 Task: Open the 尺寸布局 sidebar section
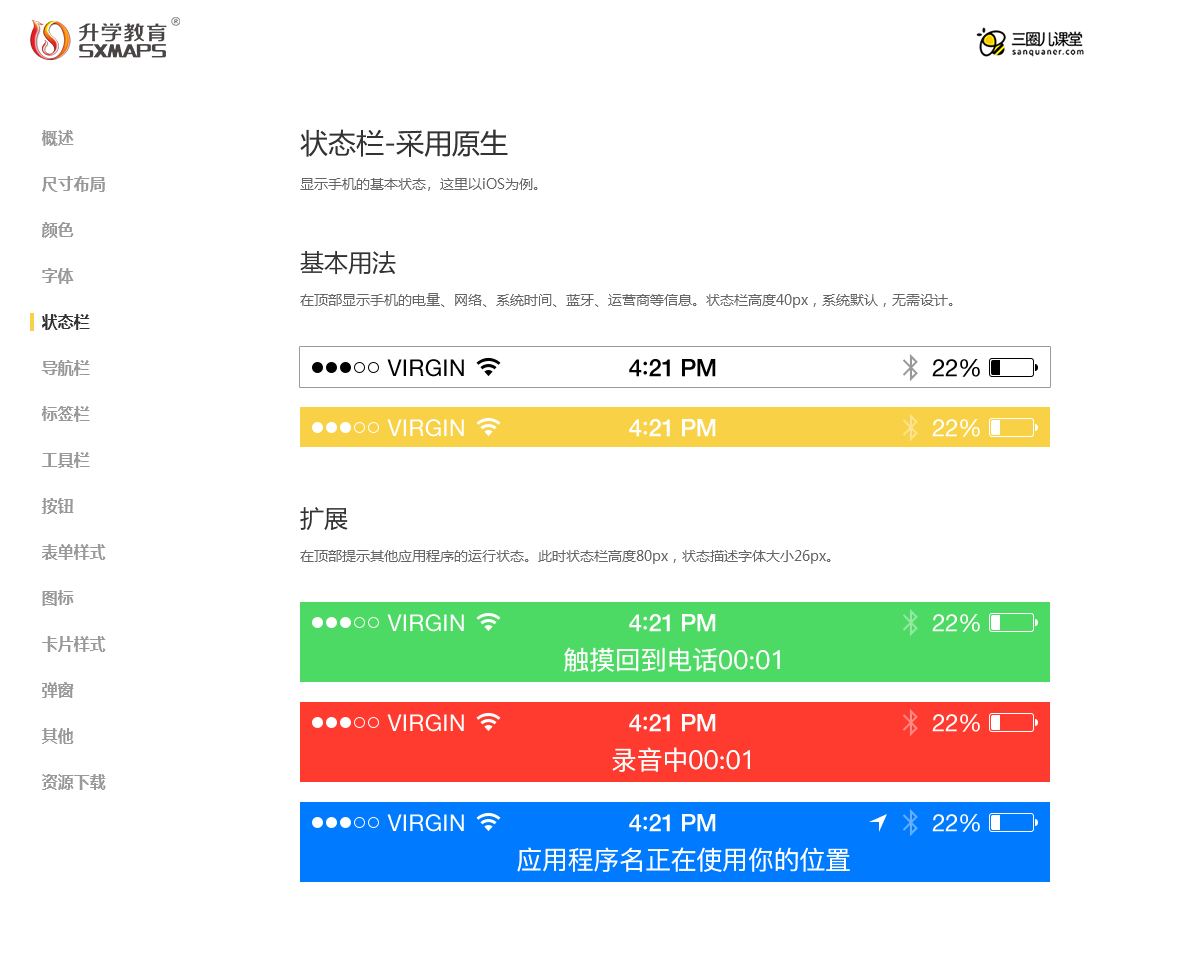pyautogui.click(x=73, y=184)
